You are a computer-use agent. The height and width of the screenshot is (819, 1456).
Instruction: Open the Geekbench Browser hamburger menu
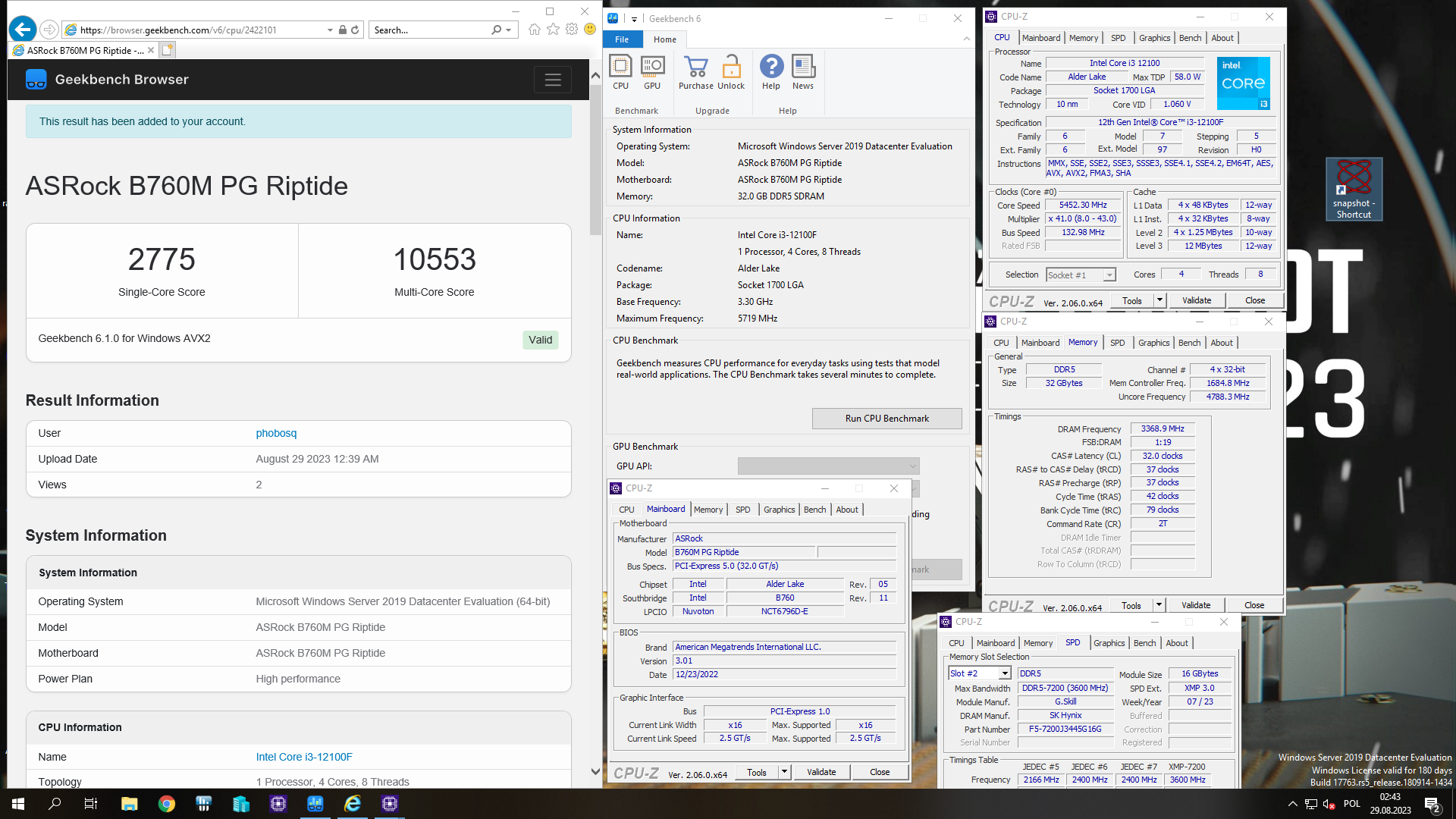pos(553,80)
